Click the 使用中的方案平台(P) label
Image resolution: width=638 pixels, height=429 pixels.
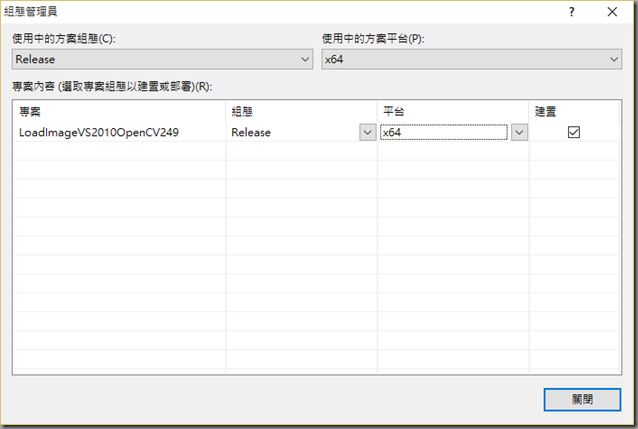click(373, 39)
